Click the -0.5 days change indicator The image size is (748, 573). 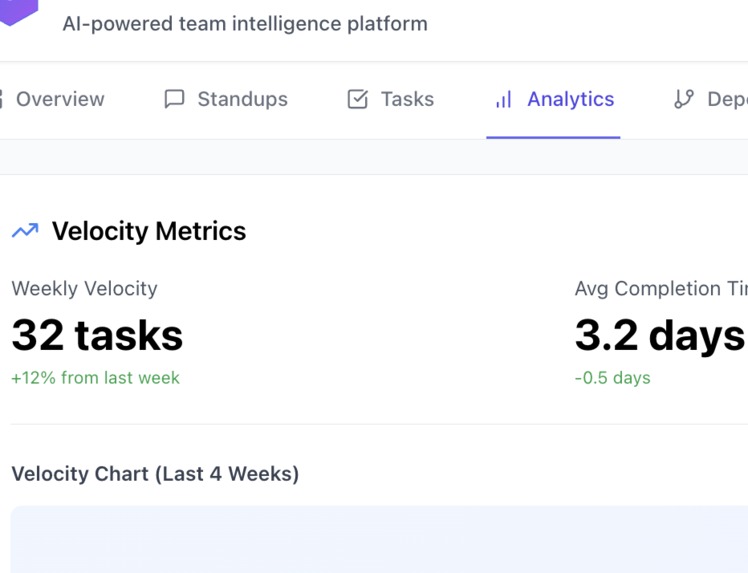(x=613, y=378)
